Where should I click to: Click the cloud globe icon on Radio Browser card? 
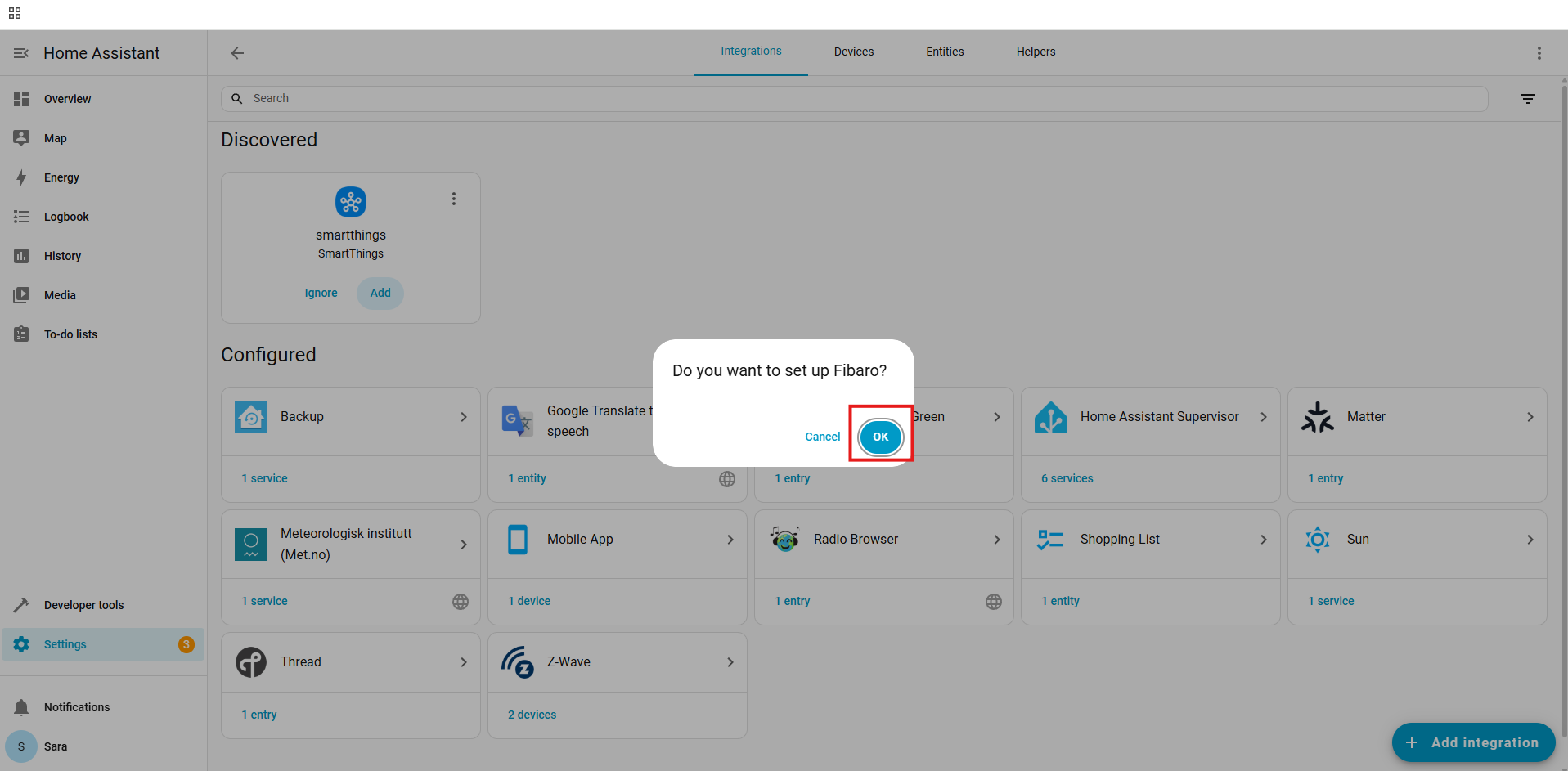[994, 602]
